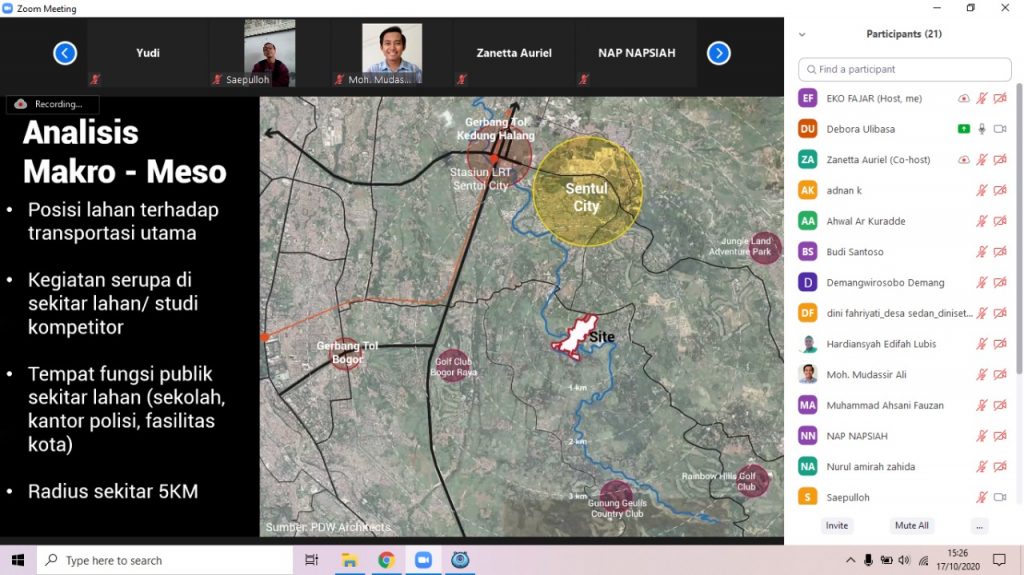Click Zanetta Auriel's recording indicator icon
This screenshot has width=1024, height=575.
pyautogui.click(x=963, y=160)
